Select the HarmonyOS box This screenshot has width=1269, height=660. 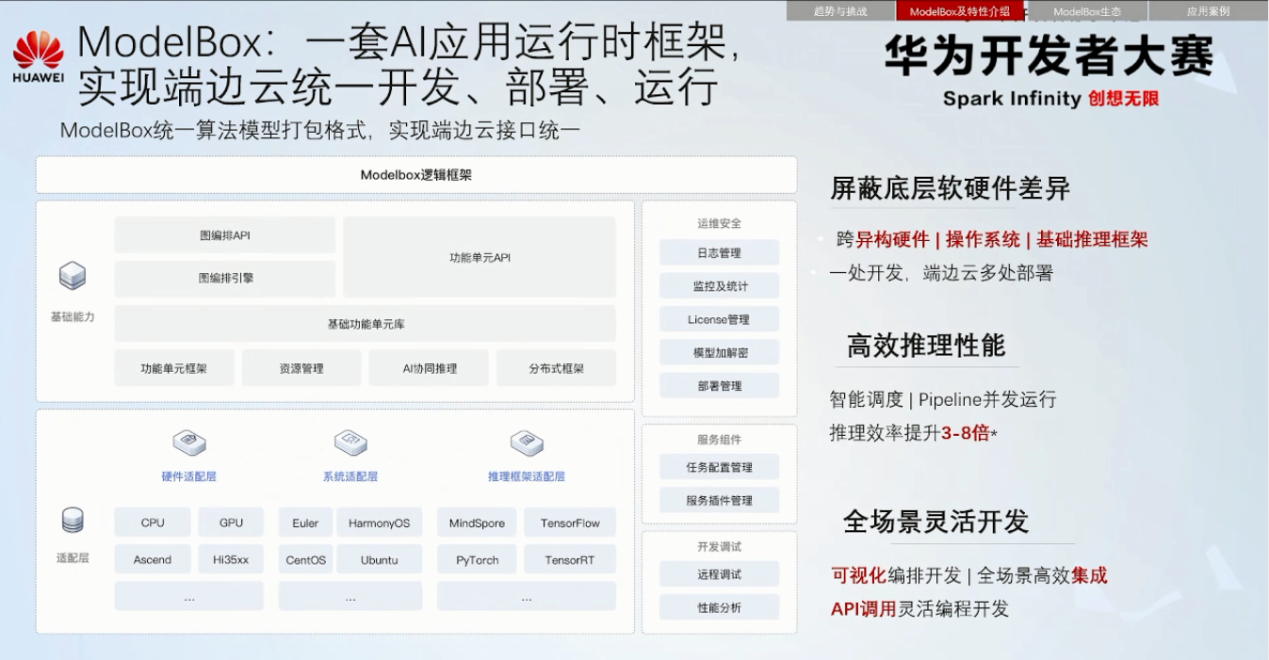click(x=379, y=522)
